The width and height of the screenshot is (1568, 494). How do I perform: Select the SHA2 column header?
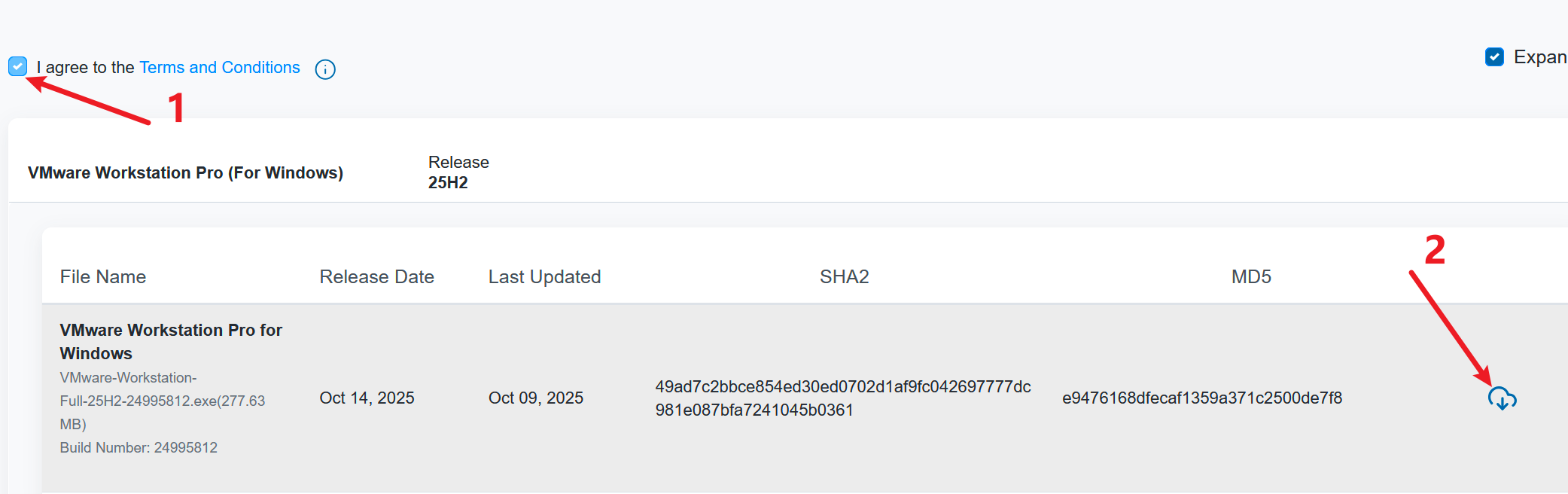click(x=844, y=277)
